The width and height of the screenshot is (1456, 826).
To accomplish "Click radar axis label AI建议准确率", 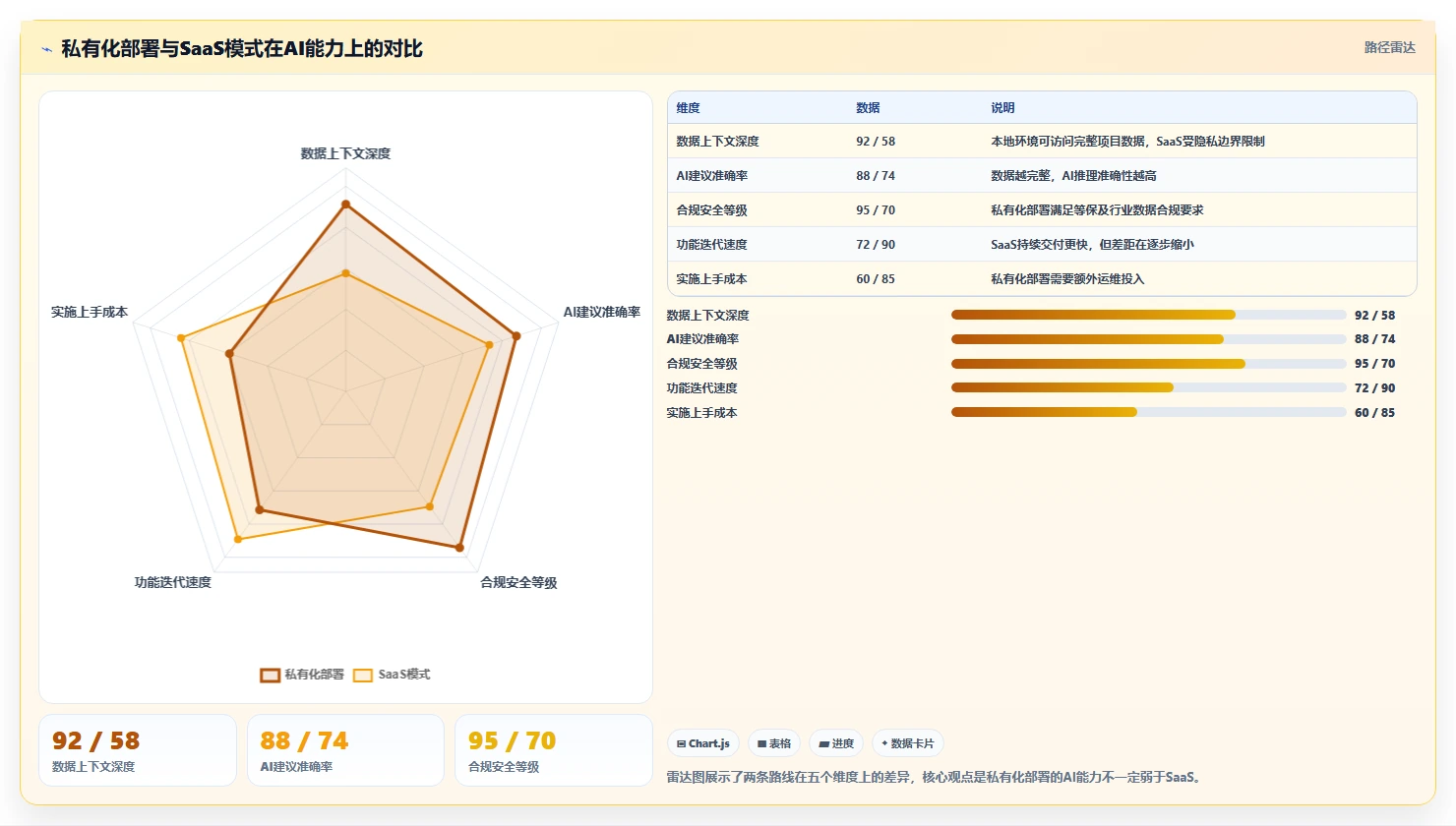I will point(601,312).
